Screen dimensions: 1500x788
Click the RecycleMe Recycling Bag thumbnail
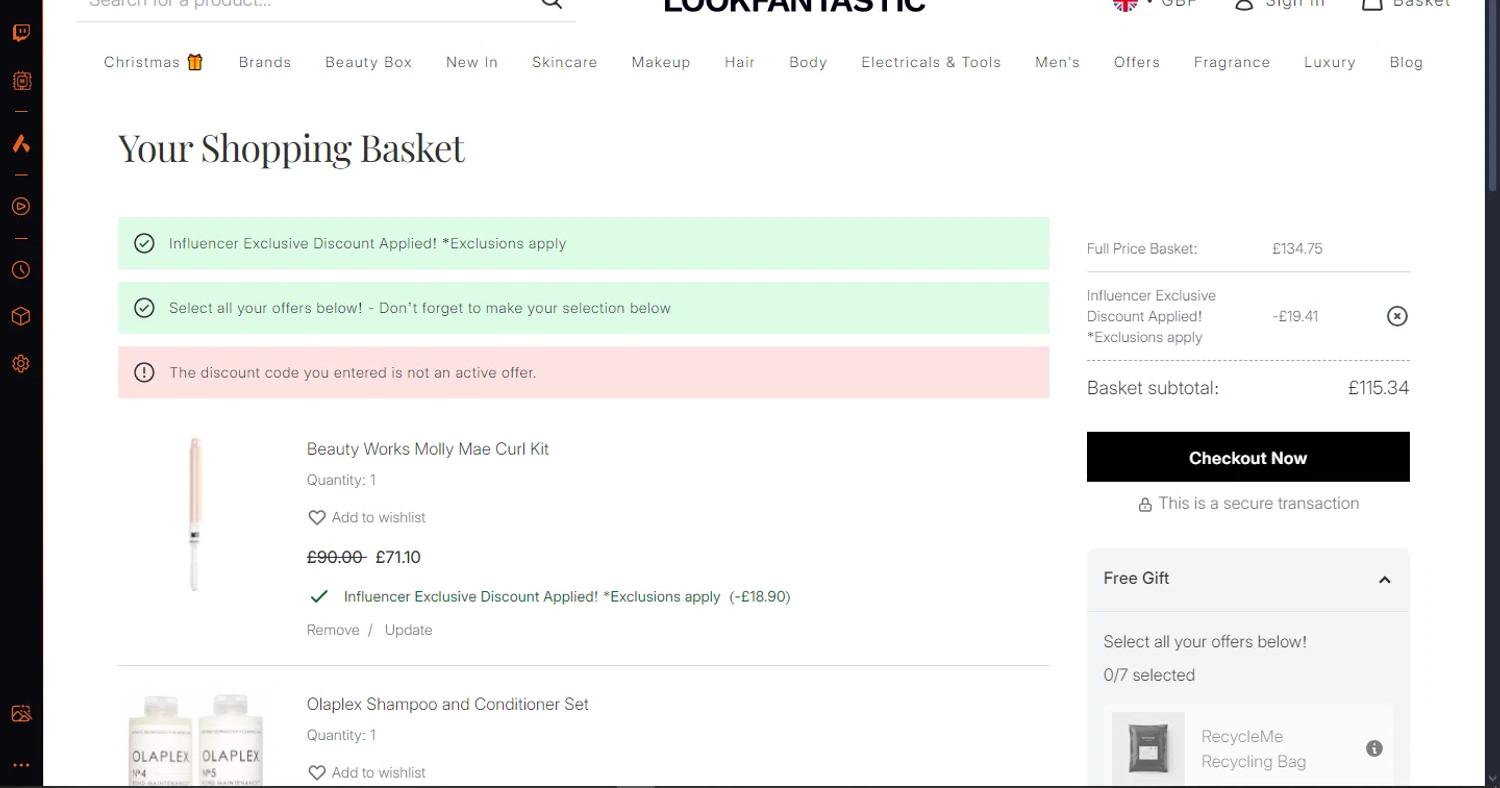[x=1148, y=748]
